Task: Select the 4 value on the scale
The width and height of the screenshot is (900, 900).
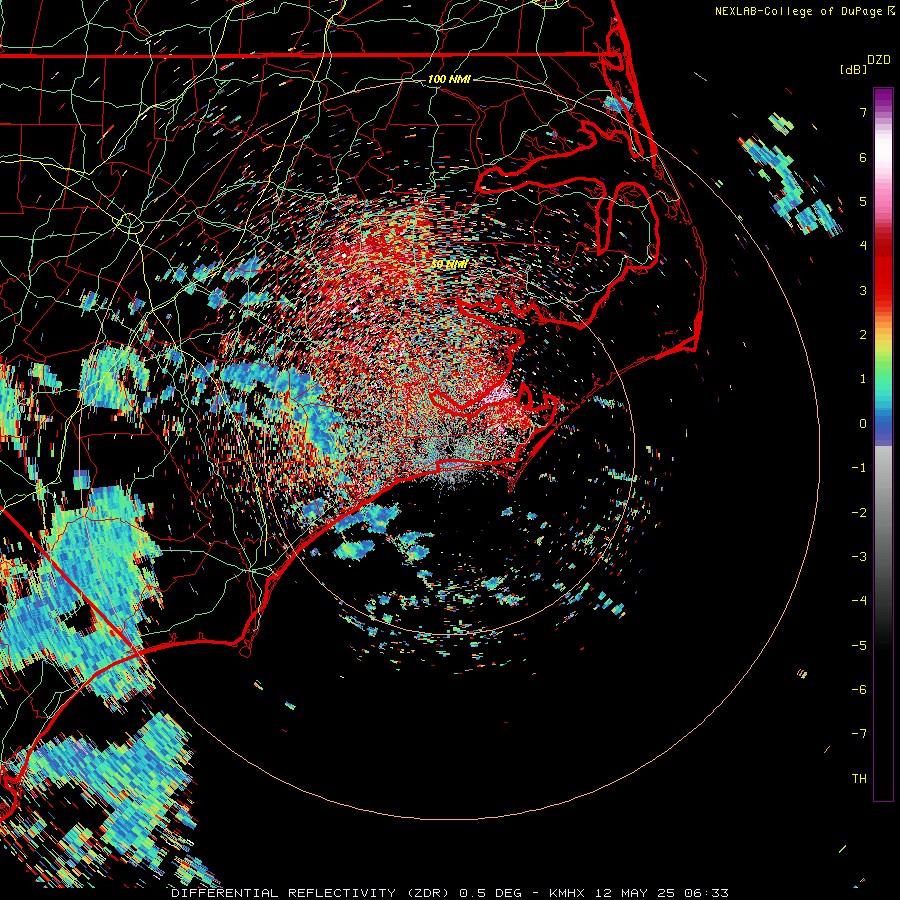Action: point(863,246)
